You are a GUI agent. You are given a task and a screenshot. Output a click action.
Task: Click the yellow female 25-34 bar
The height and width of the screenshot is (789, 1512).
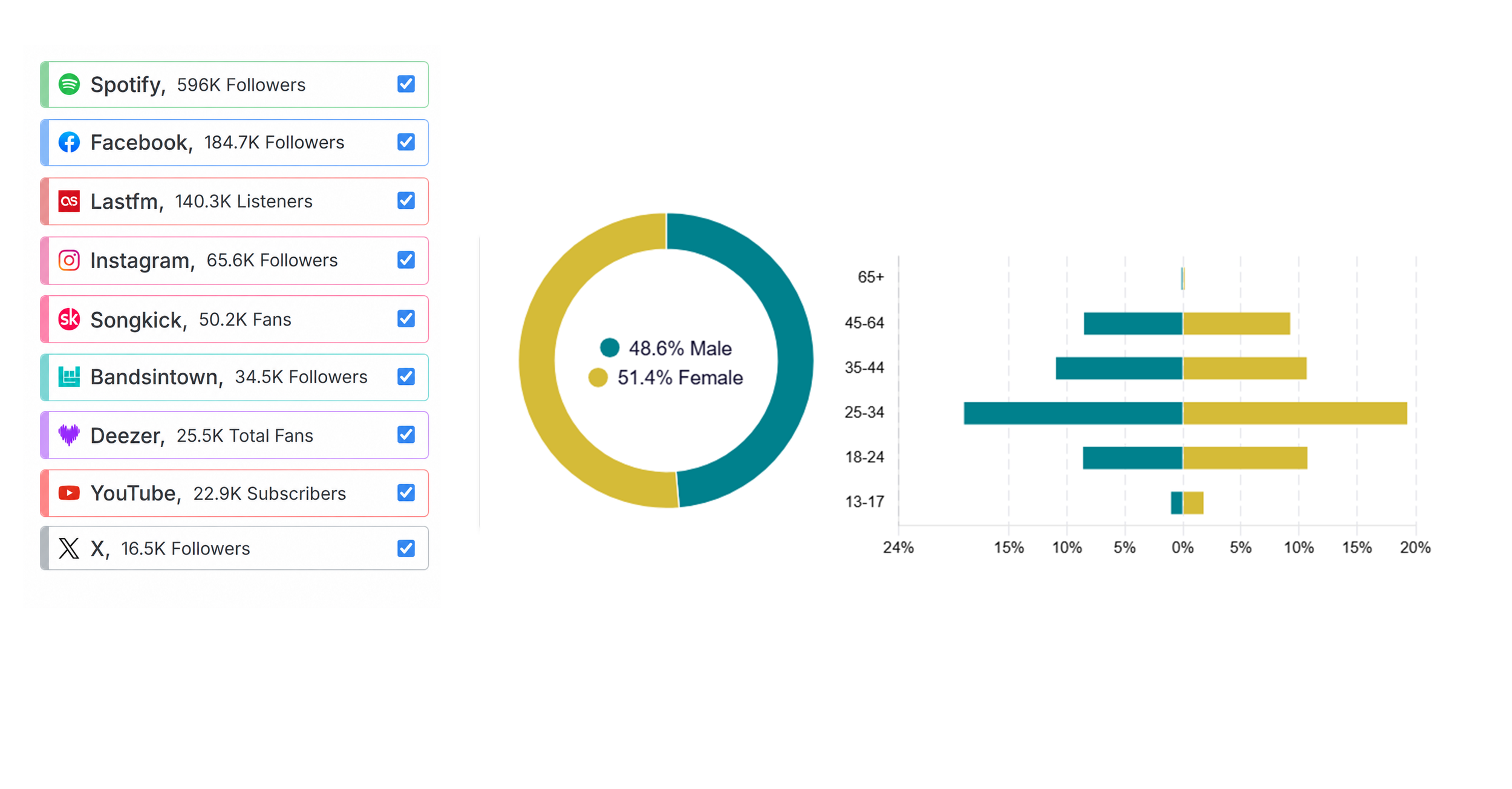coord(1295,413)
